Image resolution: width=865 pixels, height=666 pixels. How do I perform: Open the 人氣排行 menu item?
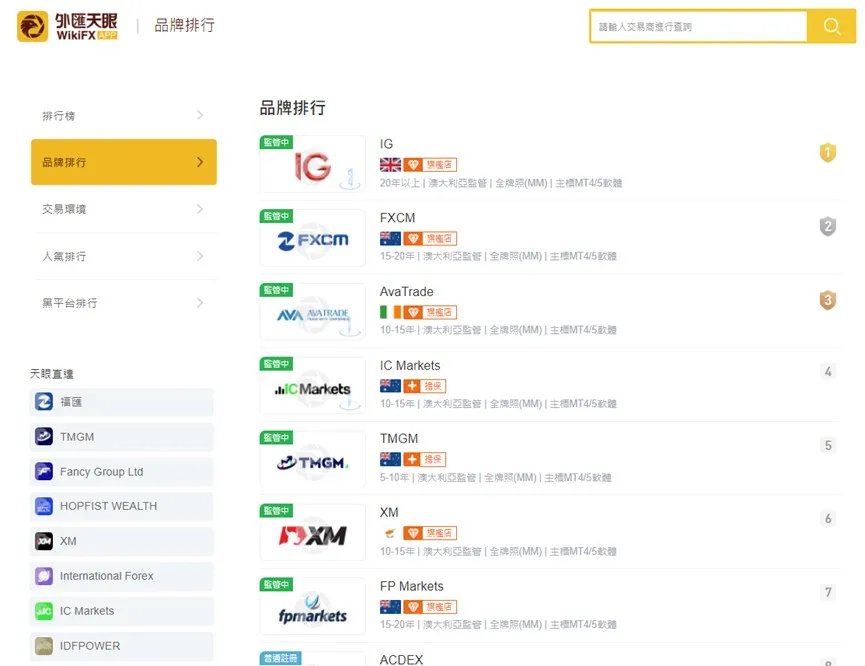pos(124,256)
